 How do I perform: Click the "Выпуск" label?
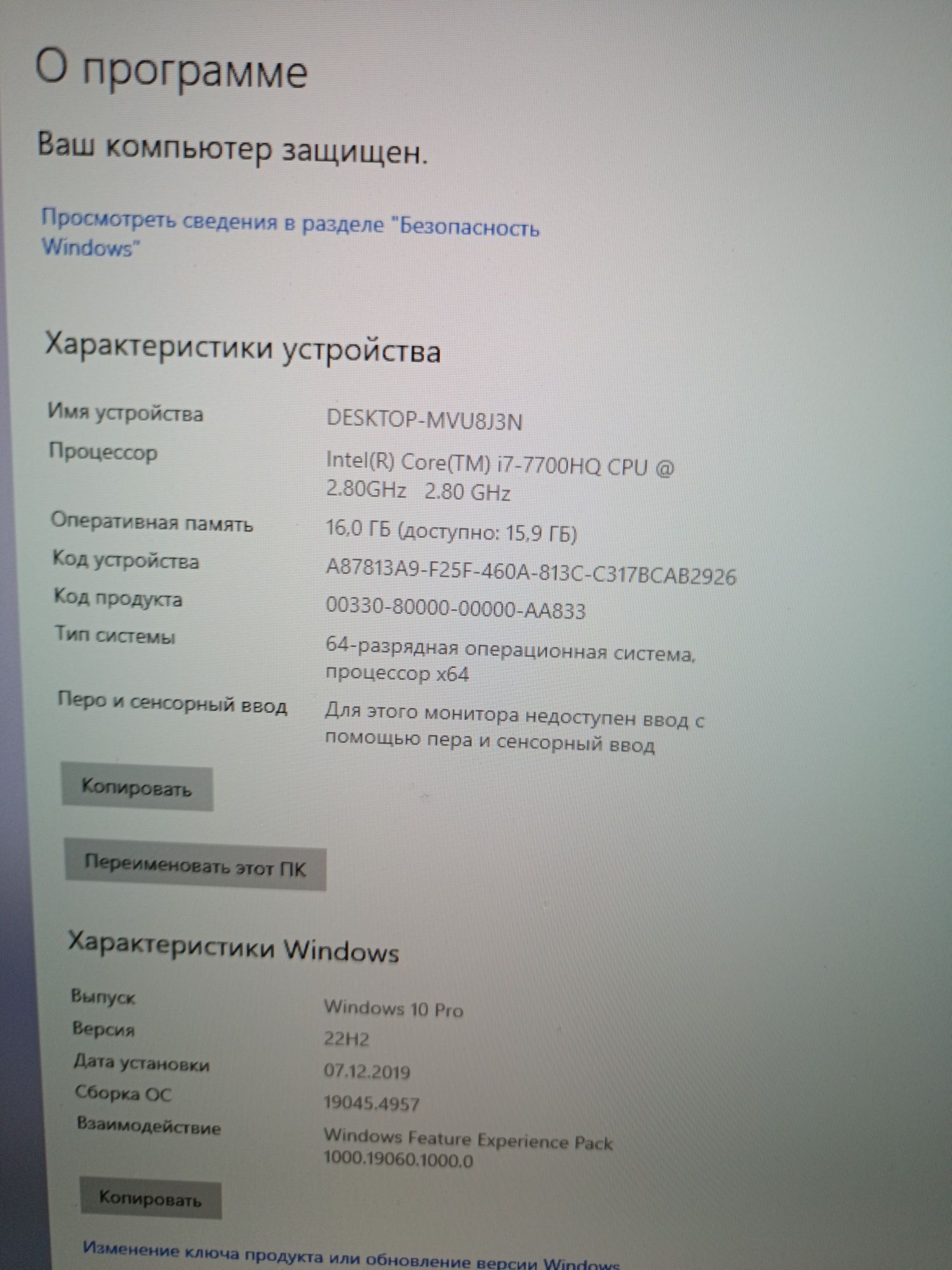click(103, 996)
